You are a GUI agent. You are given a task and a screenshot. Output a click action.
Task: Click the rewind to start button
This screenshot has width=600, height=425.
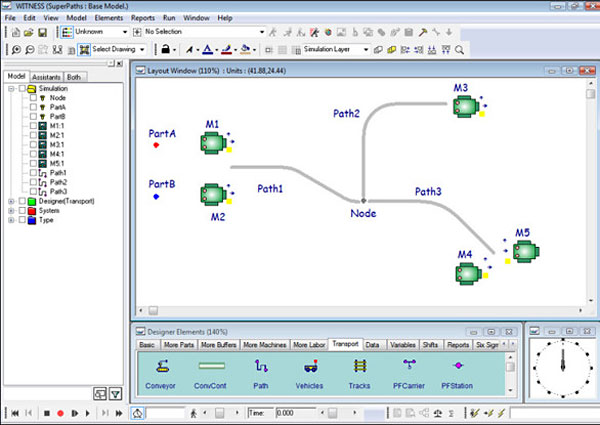(x=15, y=413)
